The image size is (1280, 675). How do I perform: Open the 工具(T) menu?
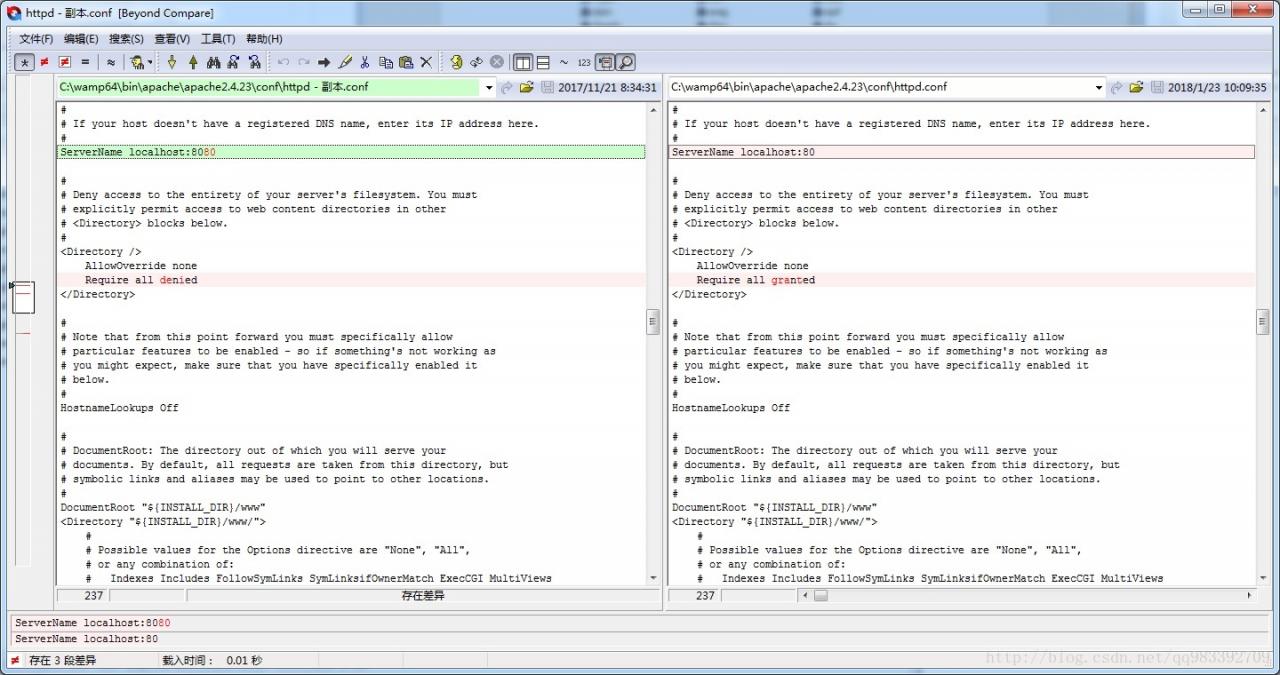coord(218,39)
